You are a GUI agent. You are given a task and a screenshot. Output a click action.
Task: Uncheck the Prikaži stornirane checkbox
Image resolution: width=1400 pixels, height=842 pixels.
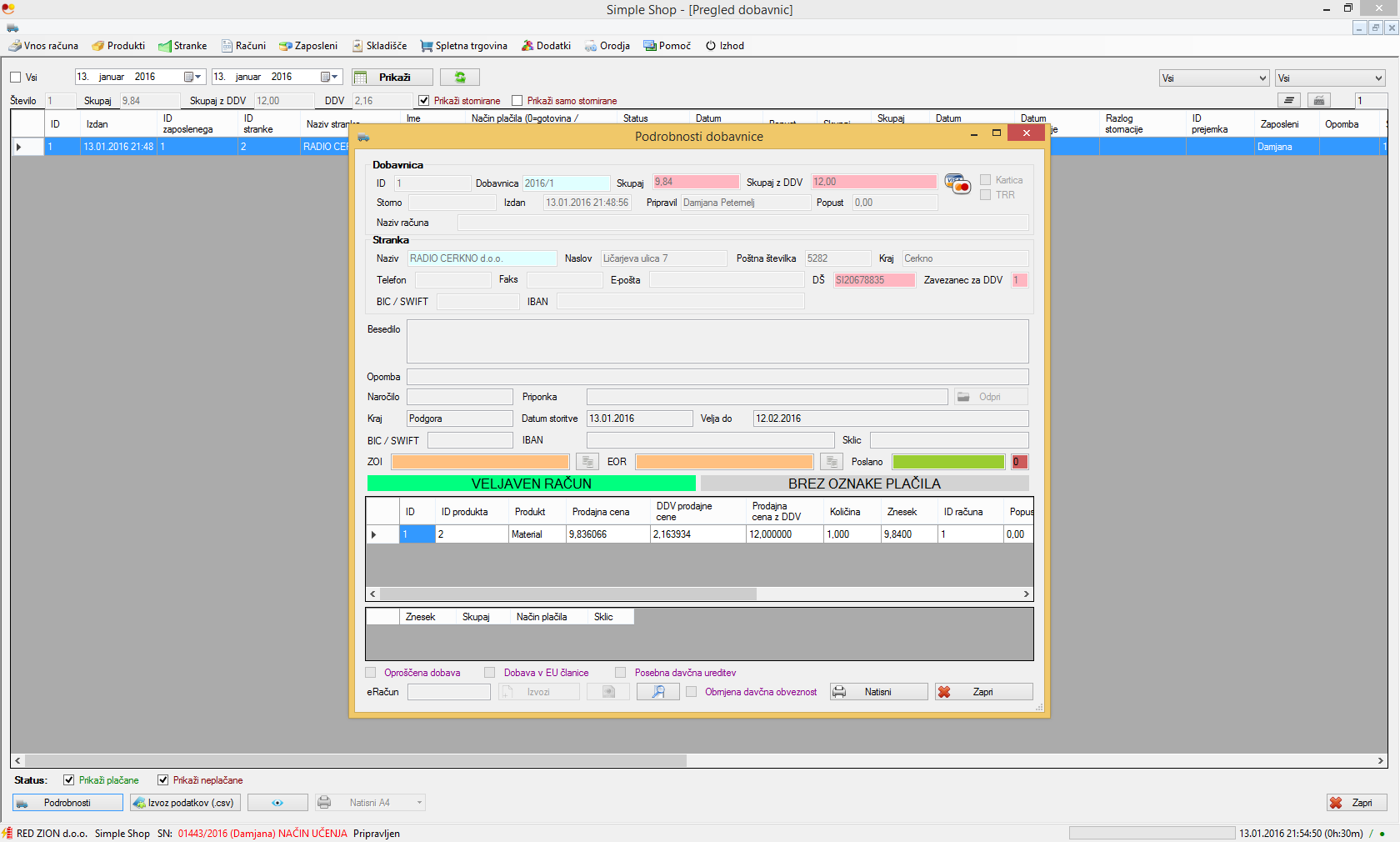coord(424,101)
